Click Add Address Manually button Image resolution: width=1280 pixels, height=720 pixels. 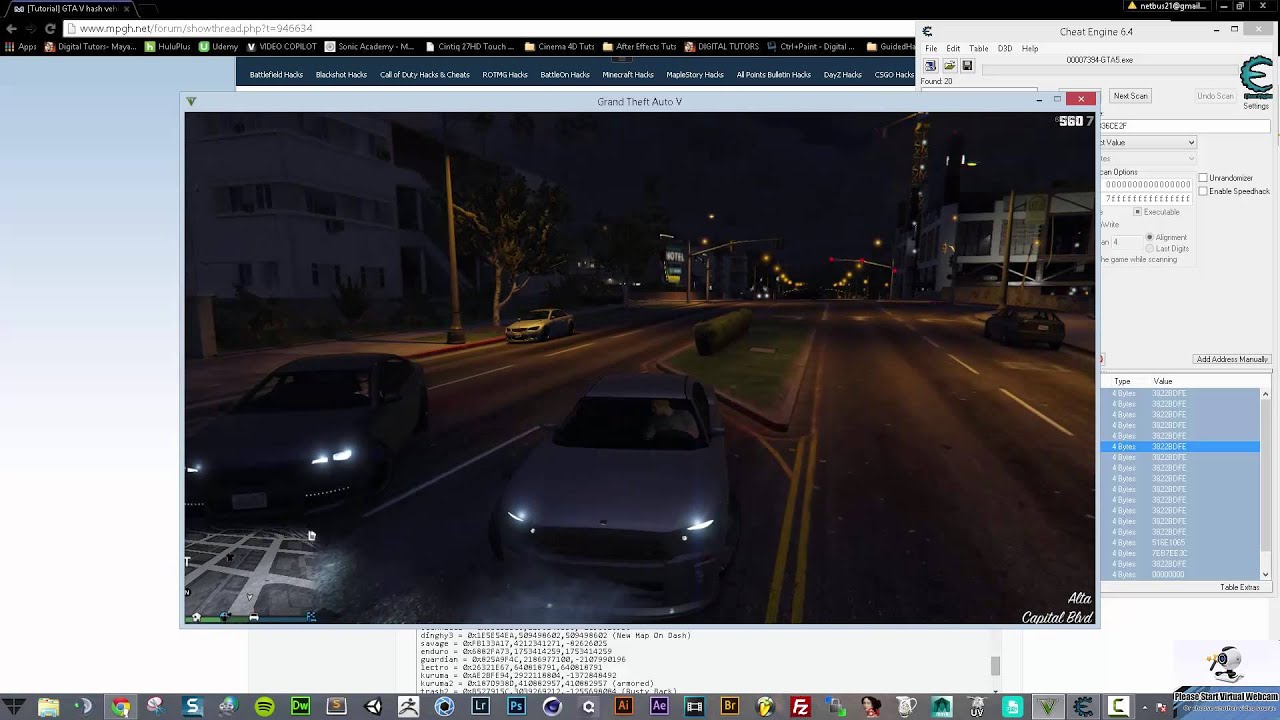(1232, 359)
